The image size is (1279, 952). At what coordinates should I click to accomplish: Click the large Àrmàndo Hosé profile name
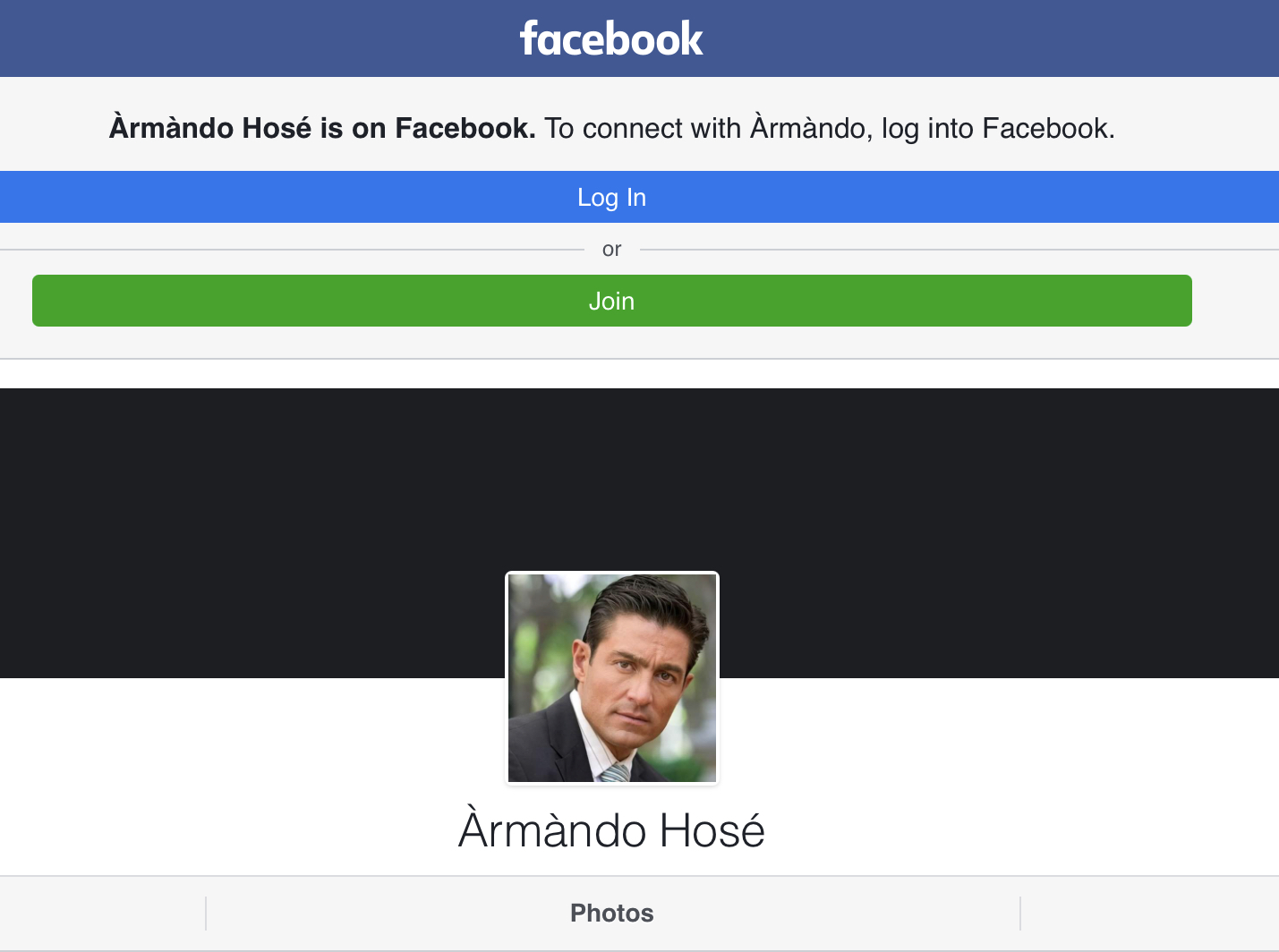[611, 830]
